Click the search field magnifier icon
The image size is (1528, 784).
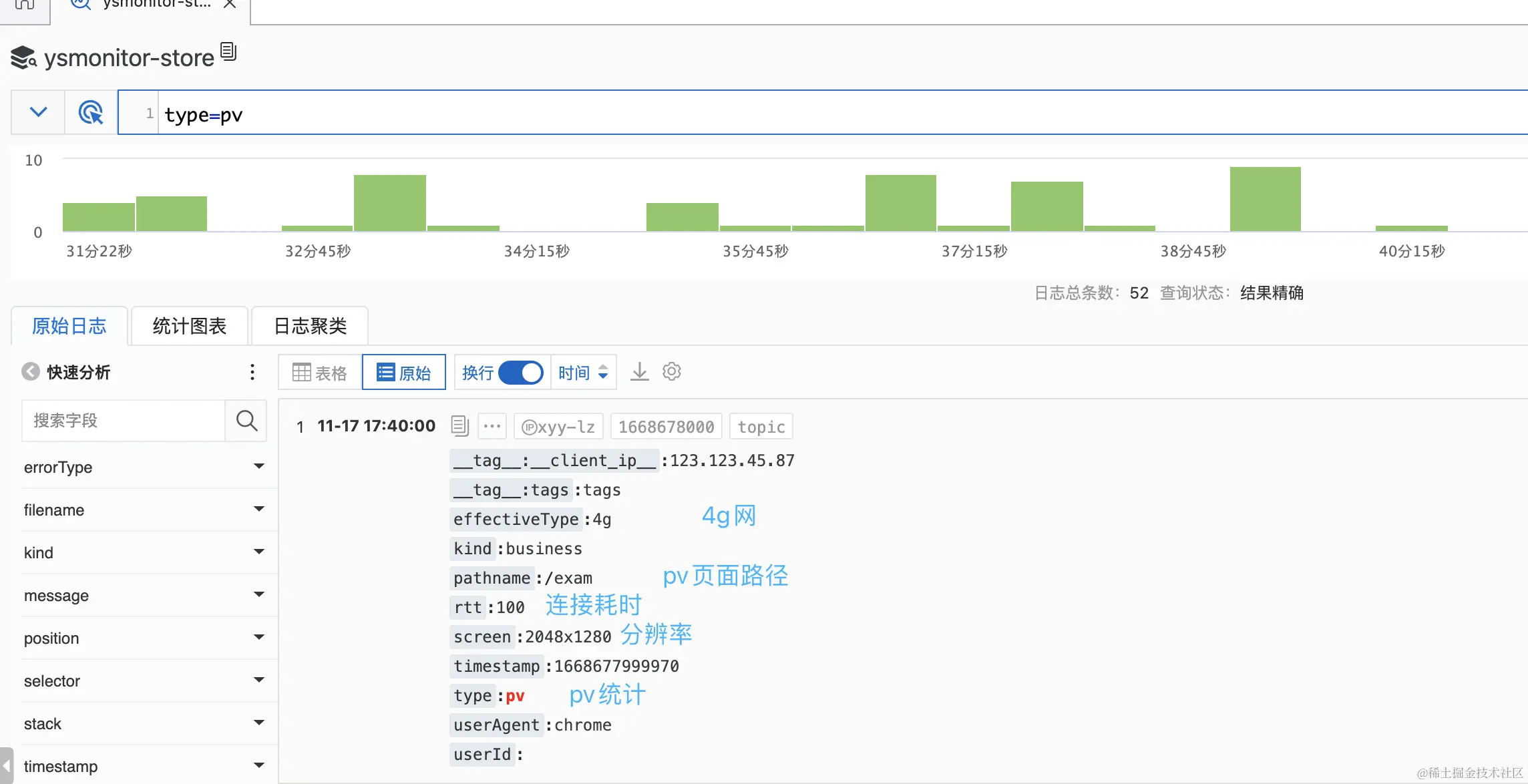(246, 421)
